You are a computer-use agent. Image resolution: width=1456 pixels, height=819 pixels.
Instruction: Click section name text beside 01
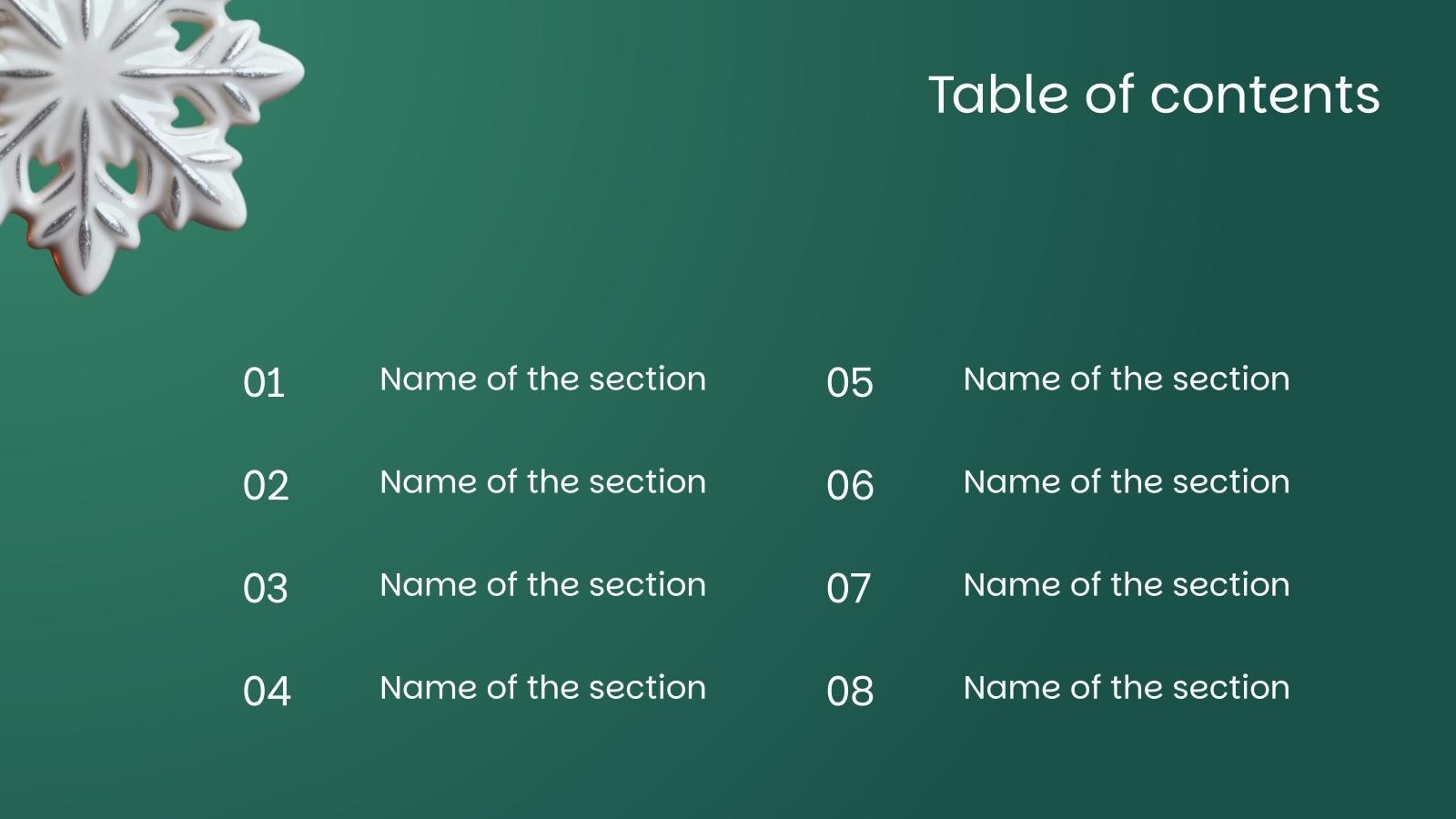pyautogui.click(x=542, y=379)
